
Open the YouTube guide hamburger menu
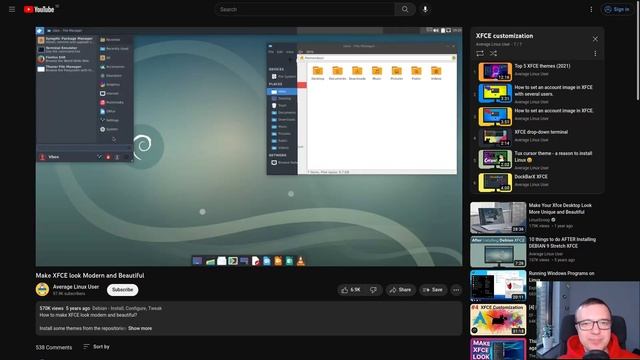click(x=12, y=9)
